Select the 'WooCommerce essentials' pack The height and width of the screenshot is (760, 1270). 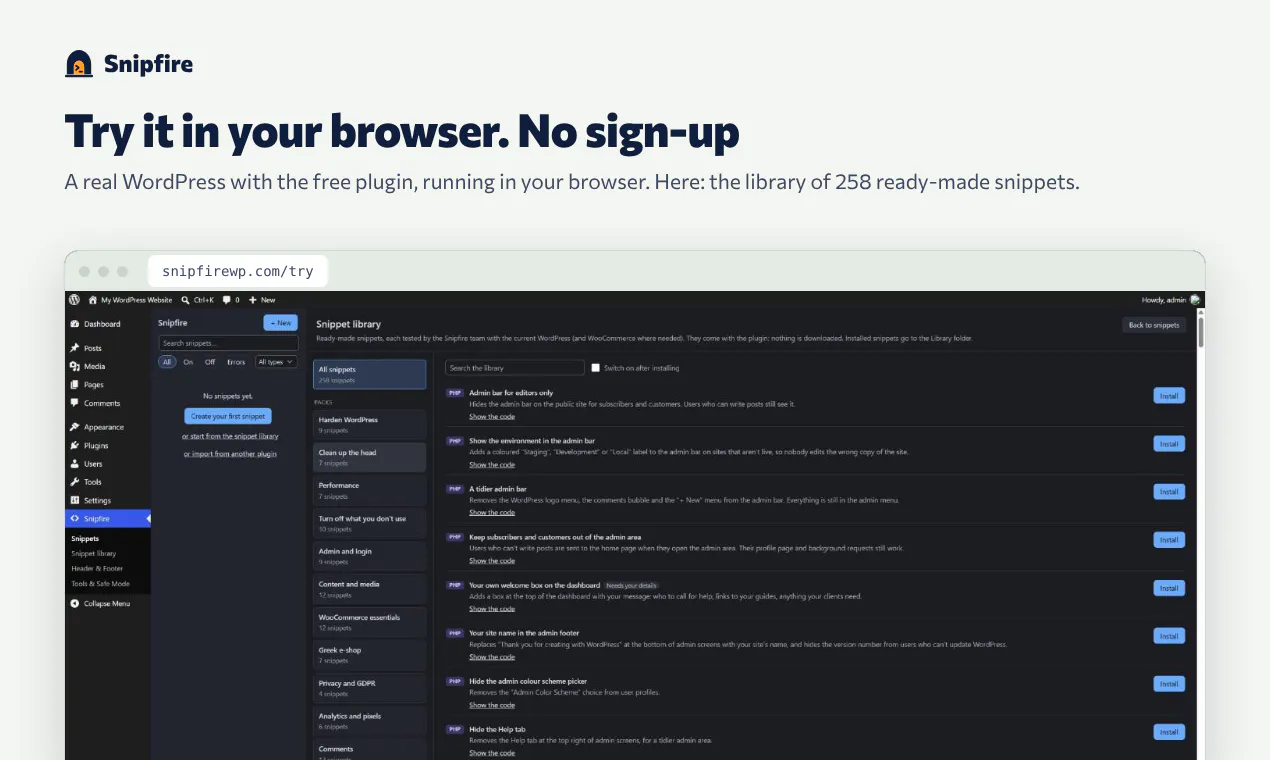coord(370,622)
